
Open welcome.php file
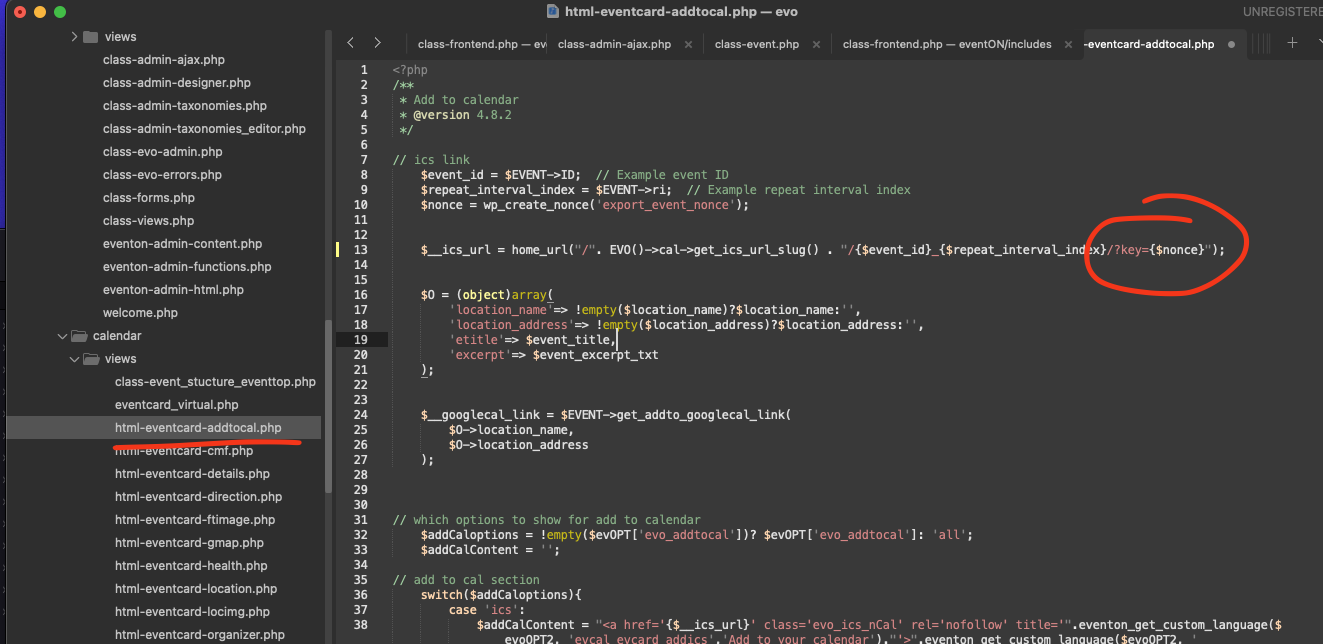click(x=140, y=313)
